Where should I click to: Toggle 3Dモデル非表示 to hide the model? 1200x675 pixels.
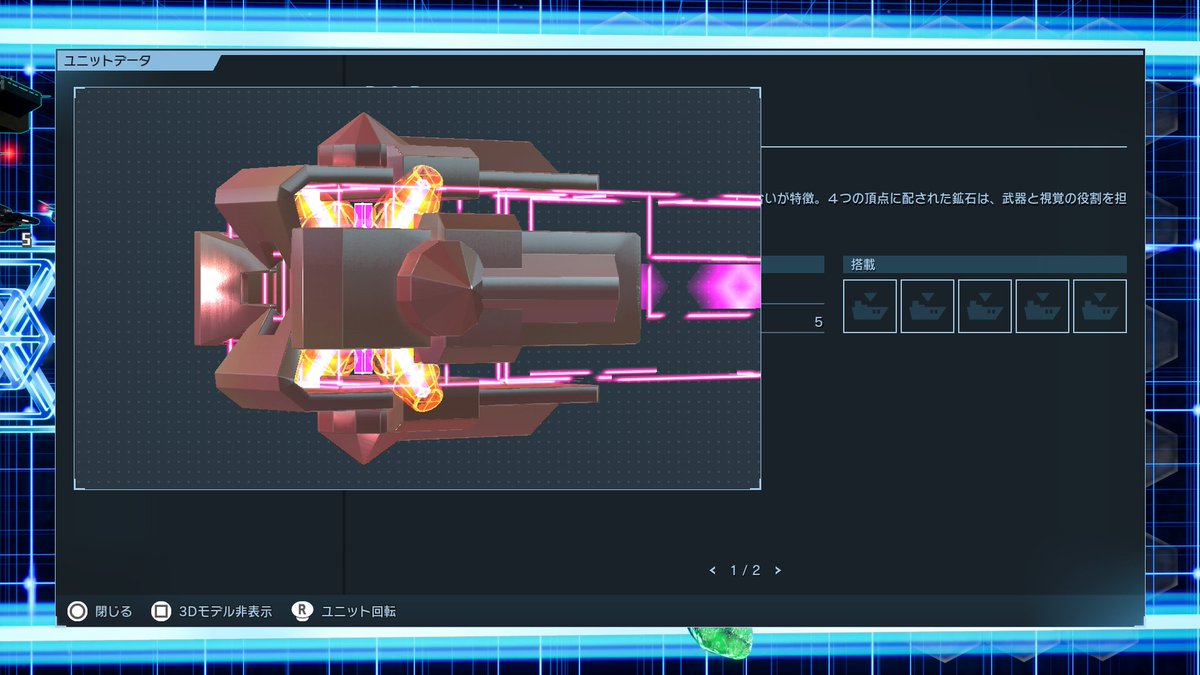tap(225, 611)
